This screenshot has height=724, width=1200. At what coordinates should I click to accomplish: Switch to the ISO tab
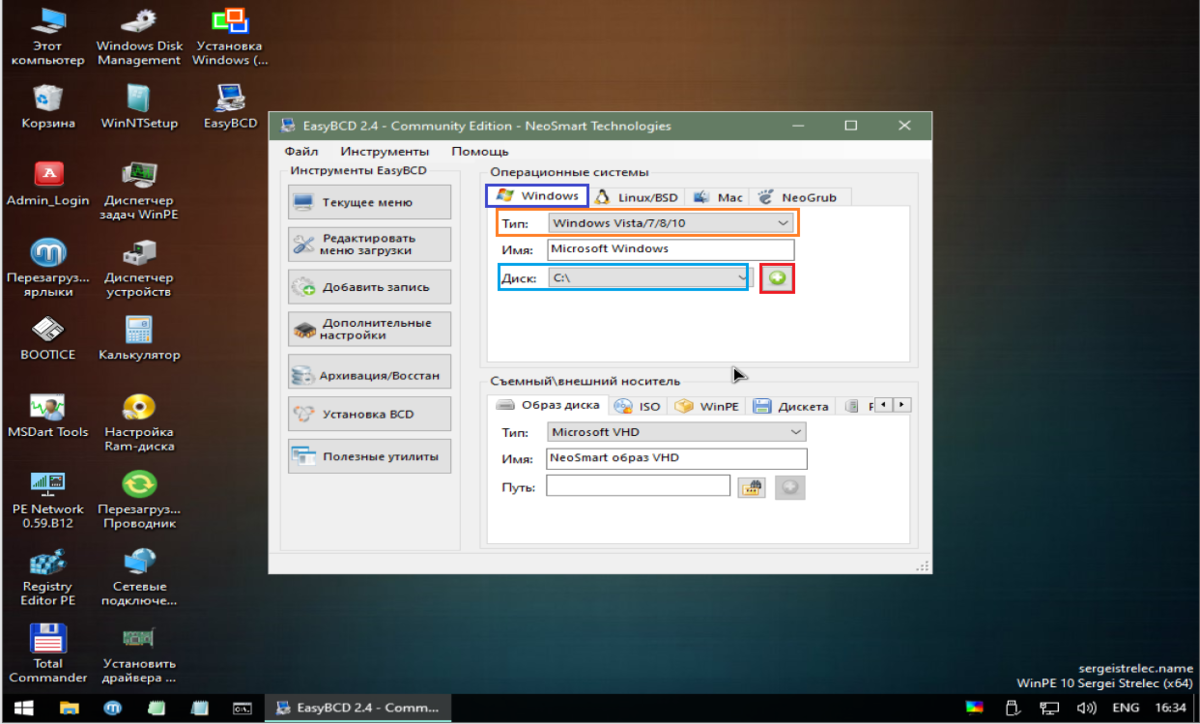click(638, 406)
